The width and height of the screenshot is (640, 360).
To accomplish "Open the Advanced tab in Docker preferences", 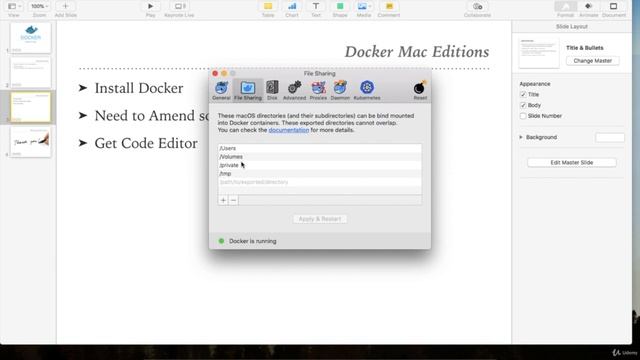I will 294,90.
